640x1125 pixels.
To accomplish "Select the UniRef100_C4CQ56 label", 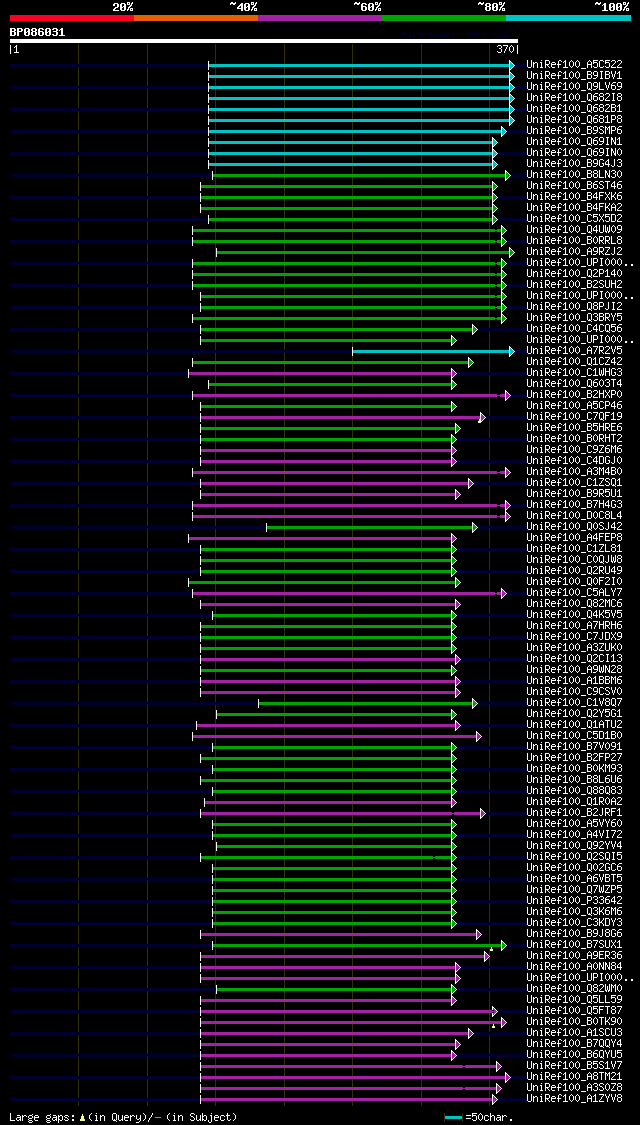I will coord(574,328).
